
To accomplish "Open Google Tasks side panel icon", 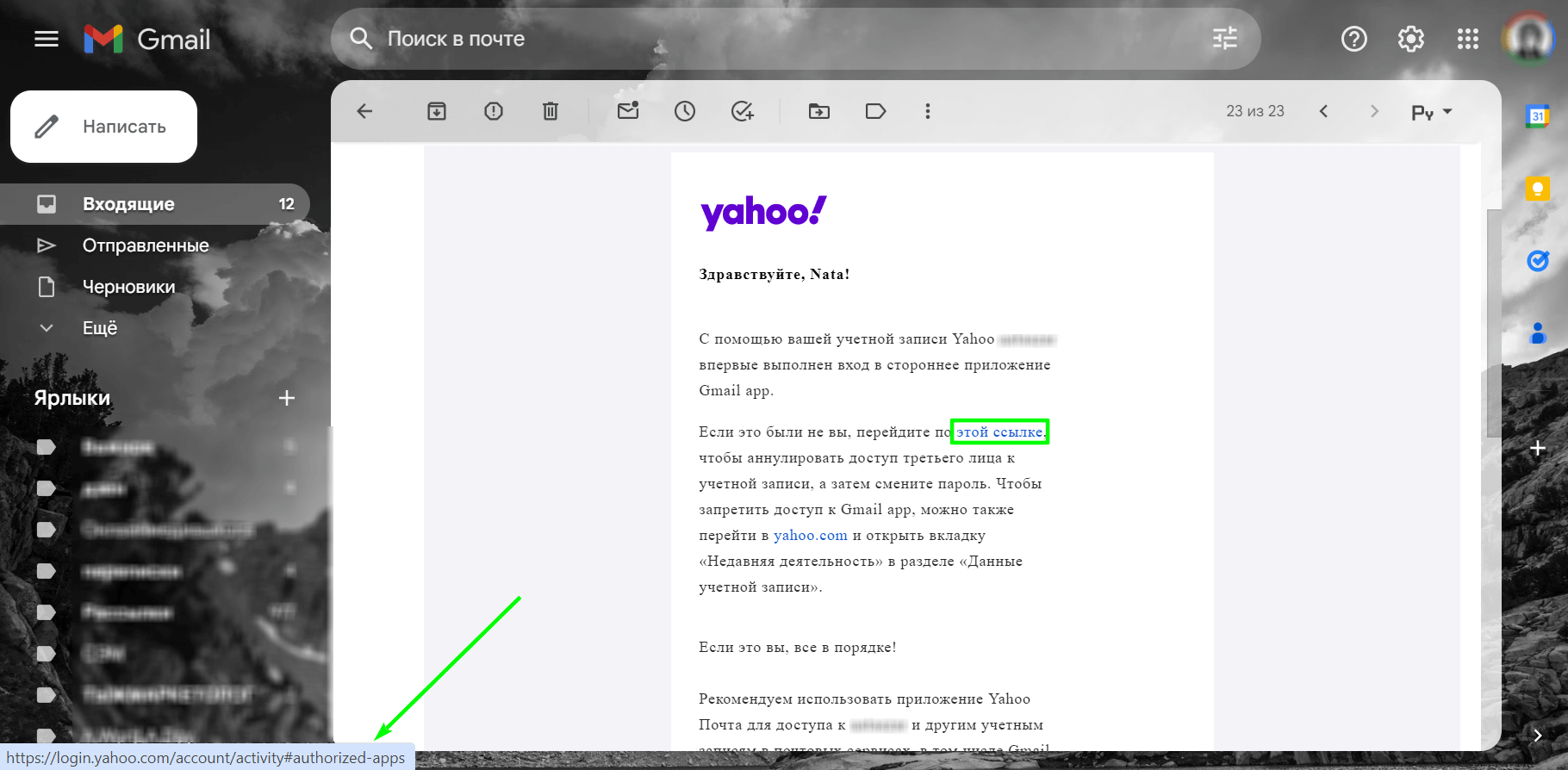I will [x=1538, y=260].
